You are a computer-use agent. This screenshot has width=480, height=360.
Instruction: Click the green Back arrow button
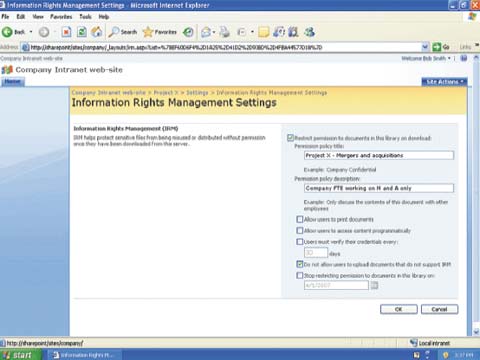pyautogui.click(x=7, y=32)
